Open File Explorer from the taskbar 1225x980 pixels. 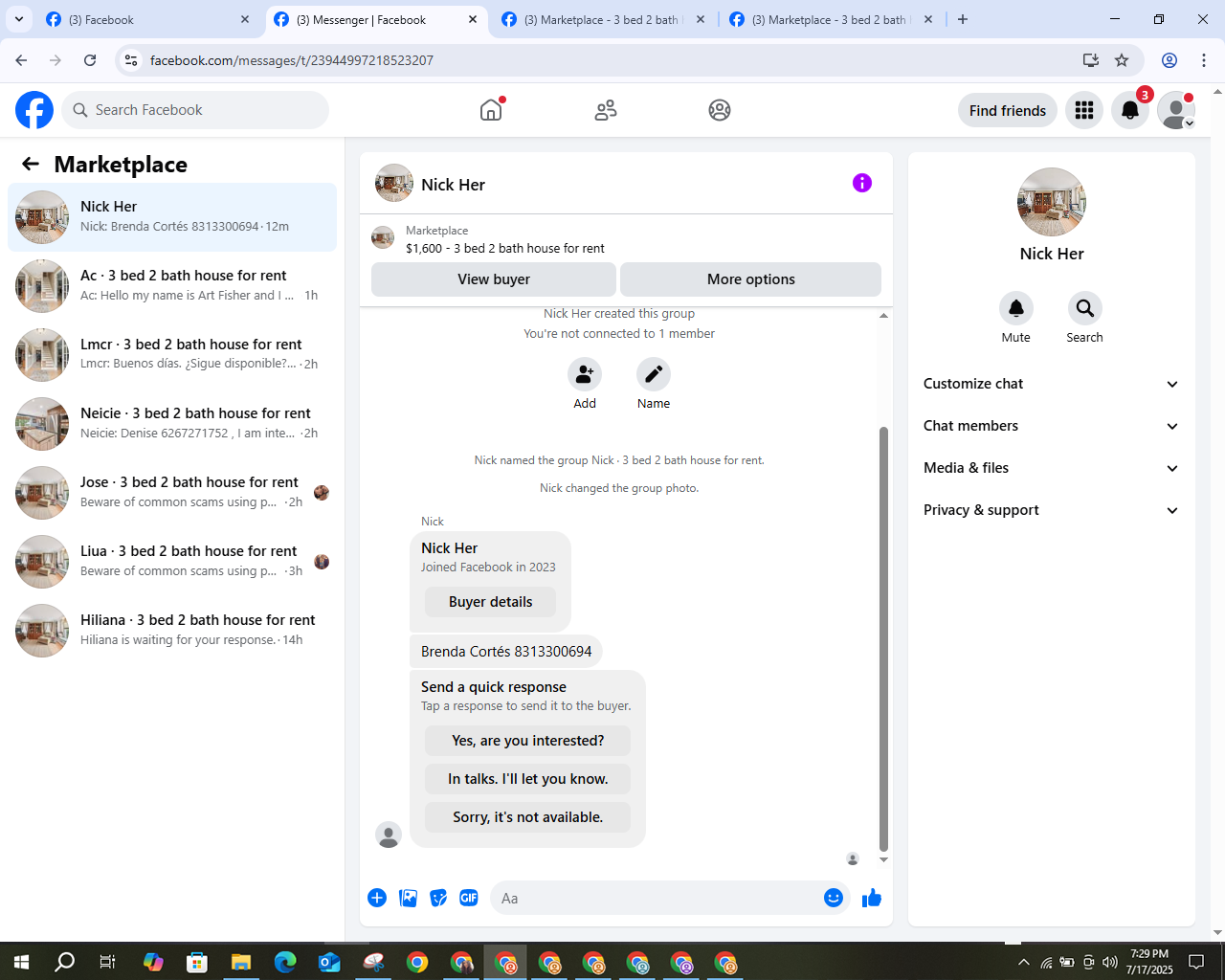tap(240, 962)
